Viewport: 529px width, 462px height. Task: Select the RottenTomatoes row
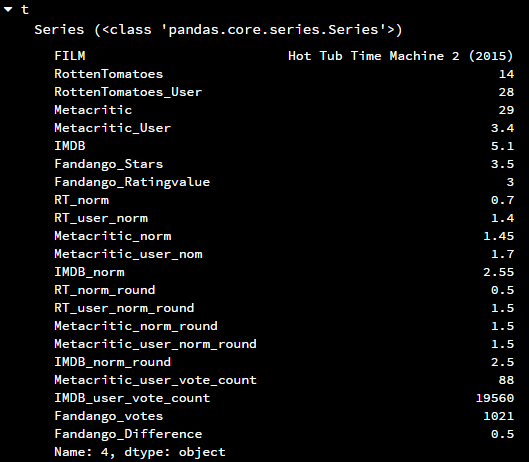coord(284,74)
